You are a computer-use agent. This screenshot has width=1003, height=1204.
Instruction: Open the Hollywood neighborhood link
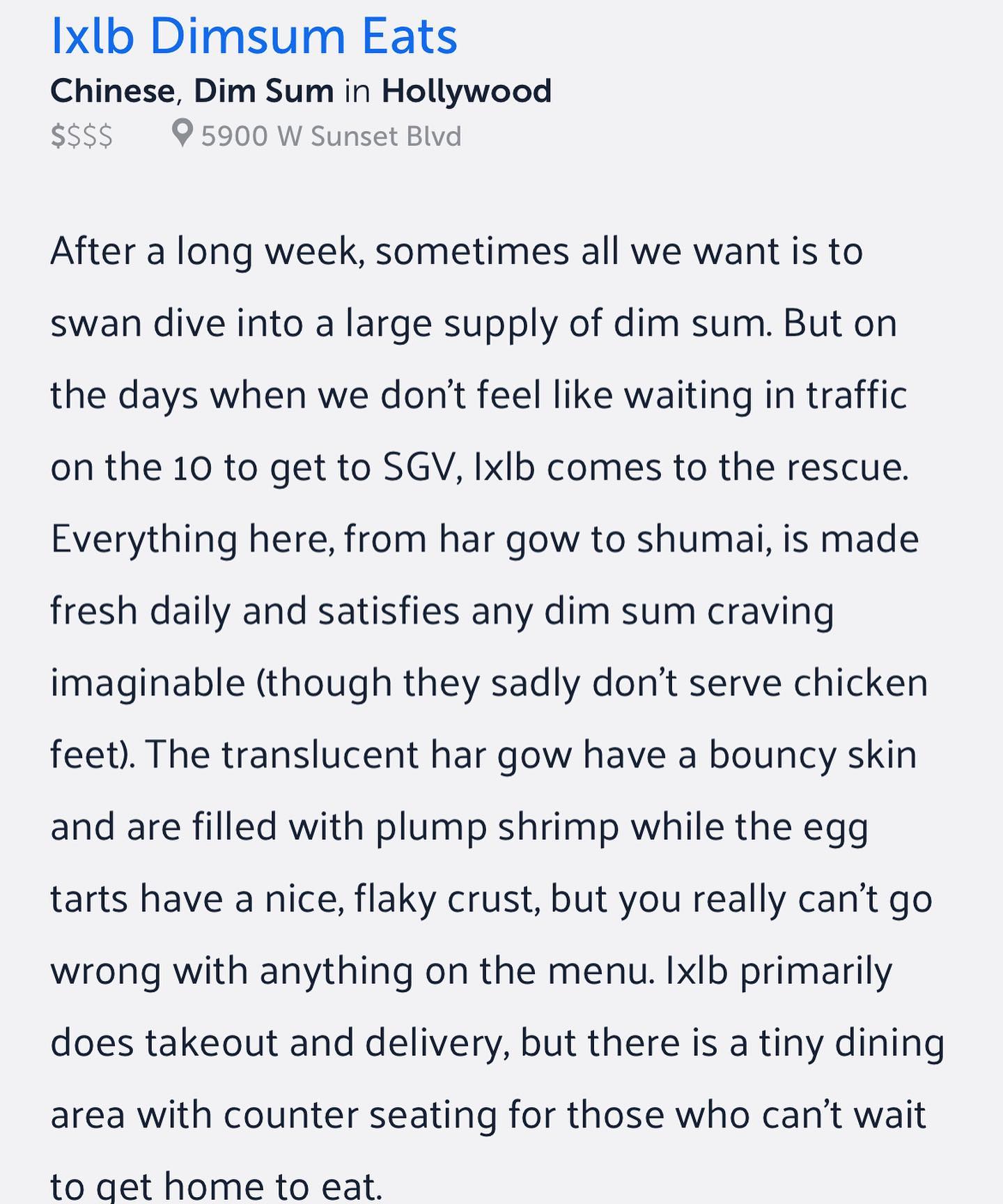coord(467,91)
